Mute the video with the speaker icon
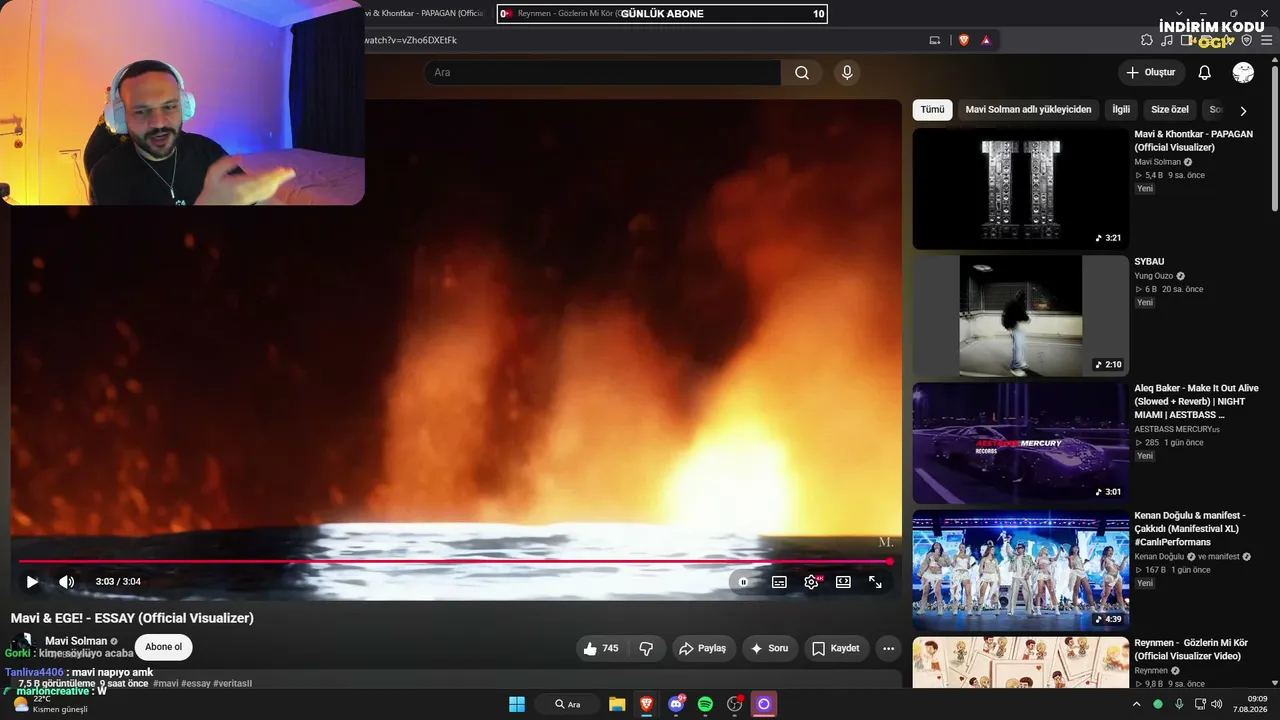The image size is (1280, 720). pyautogui.click(x=67, y=582)
